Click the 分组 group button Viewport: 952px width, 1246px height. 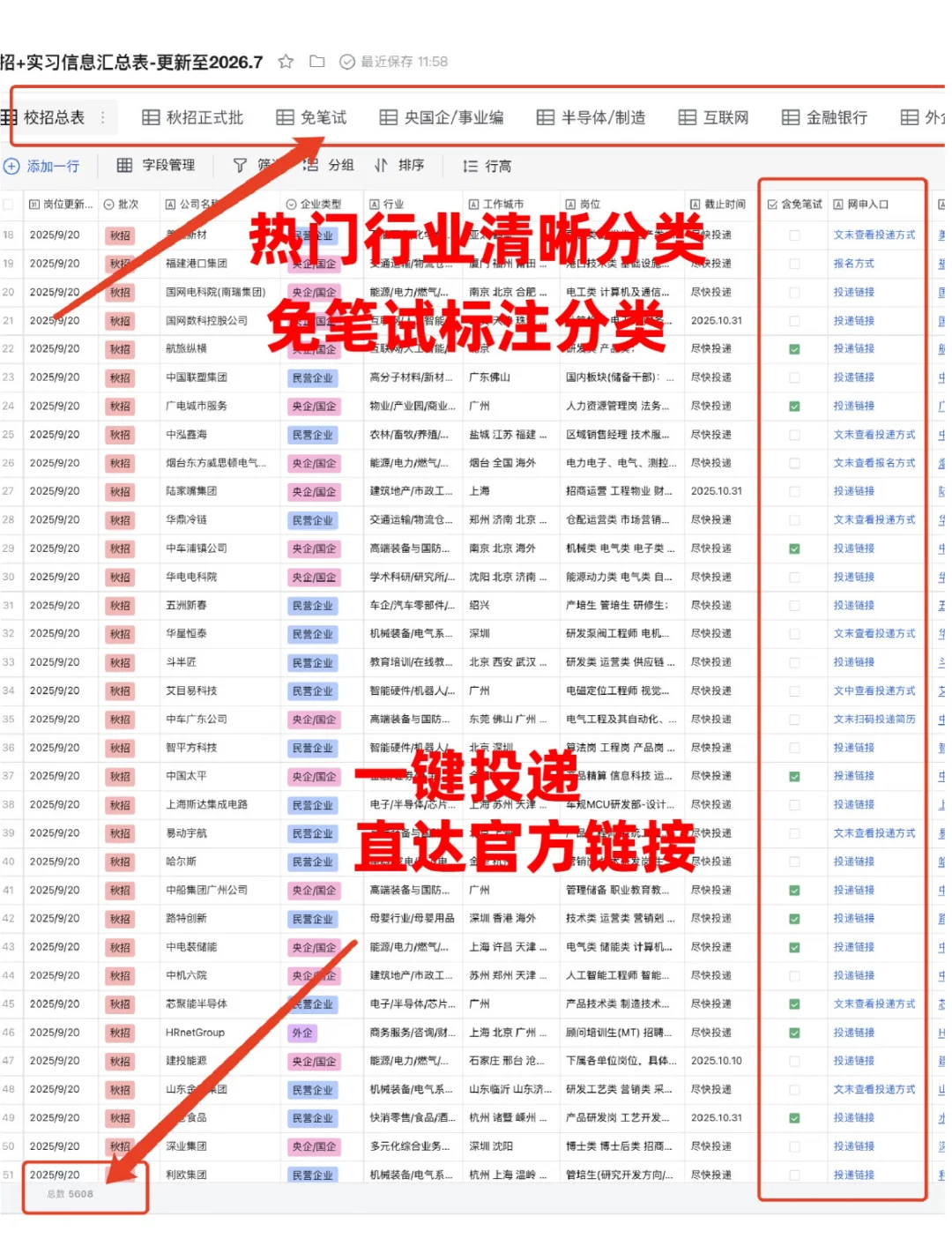point(329,165)
